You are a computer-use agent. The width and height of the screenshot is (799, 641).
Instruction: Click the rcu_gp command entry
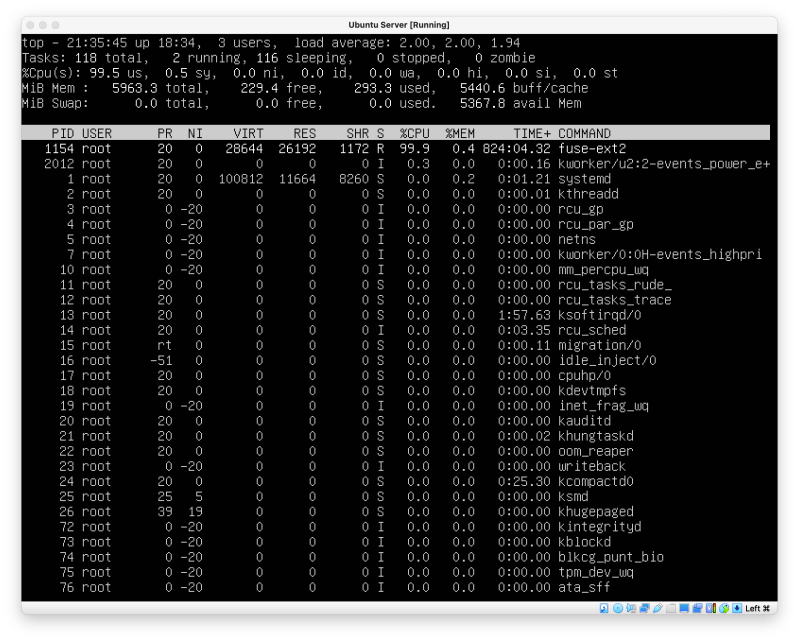point(581,209)
